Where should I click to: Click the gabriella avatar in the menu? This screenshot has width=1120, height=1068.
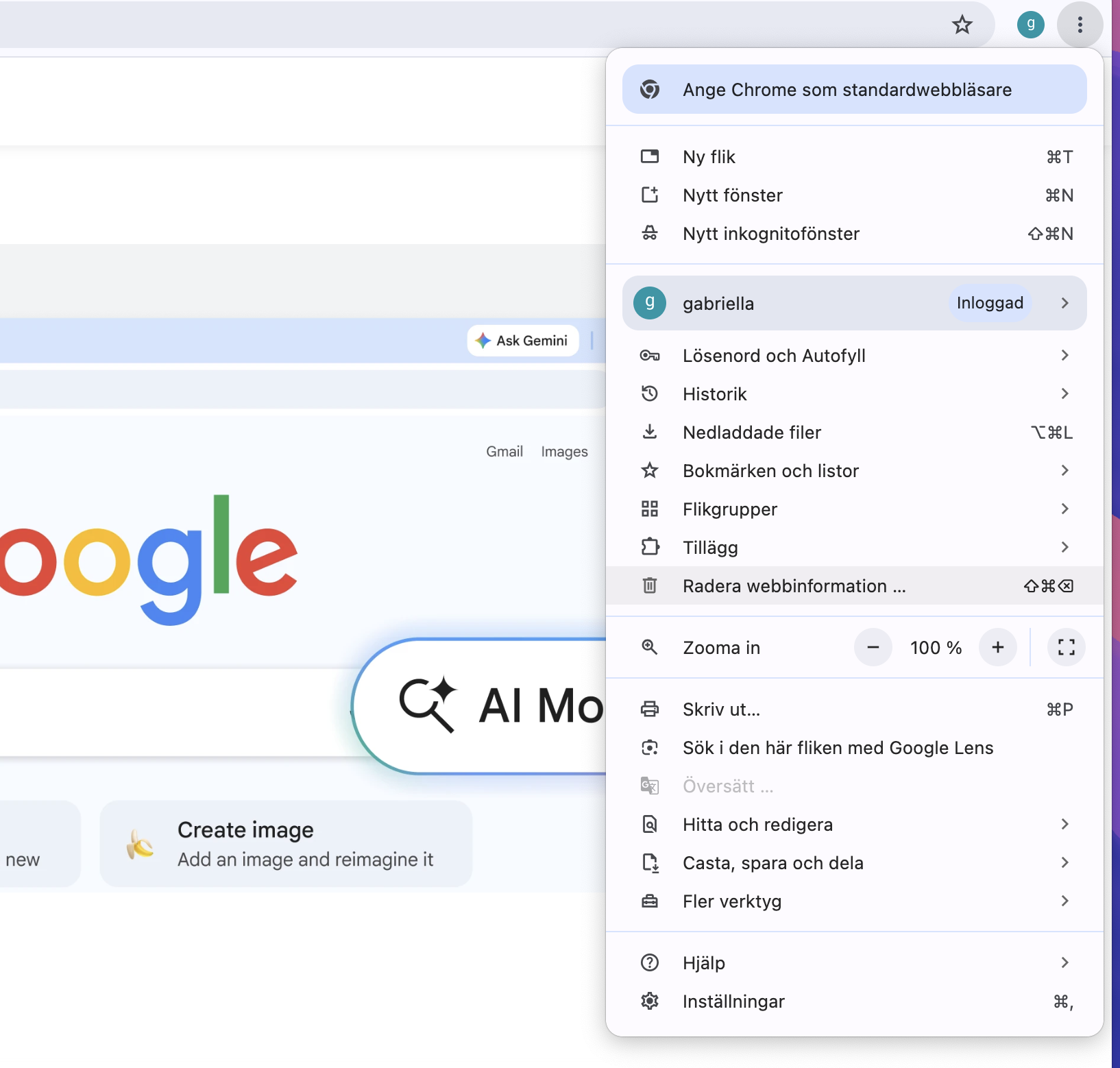[x=650, y=303]
